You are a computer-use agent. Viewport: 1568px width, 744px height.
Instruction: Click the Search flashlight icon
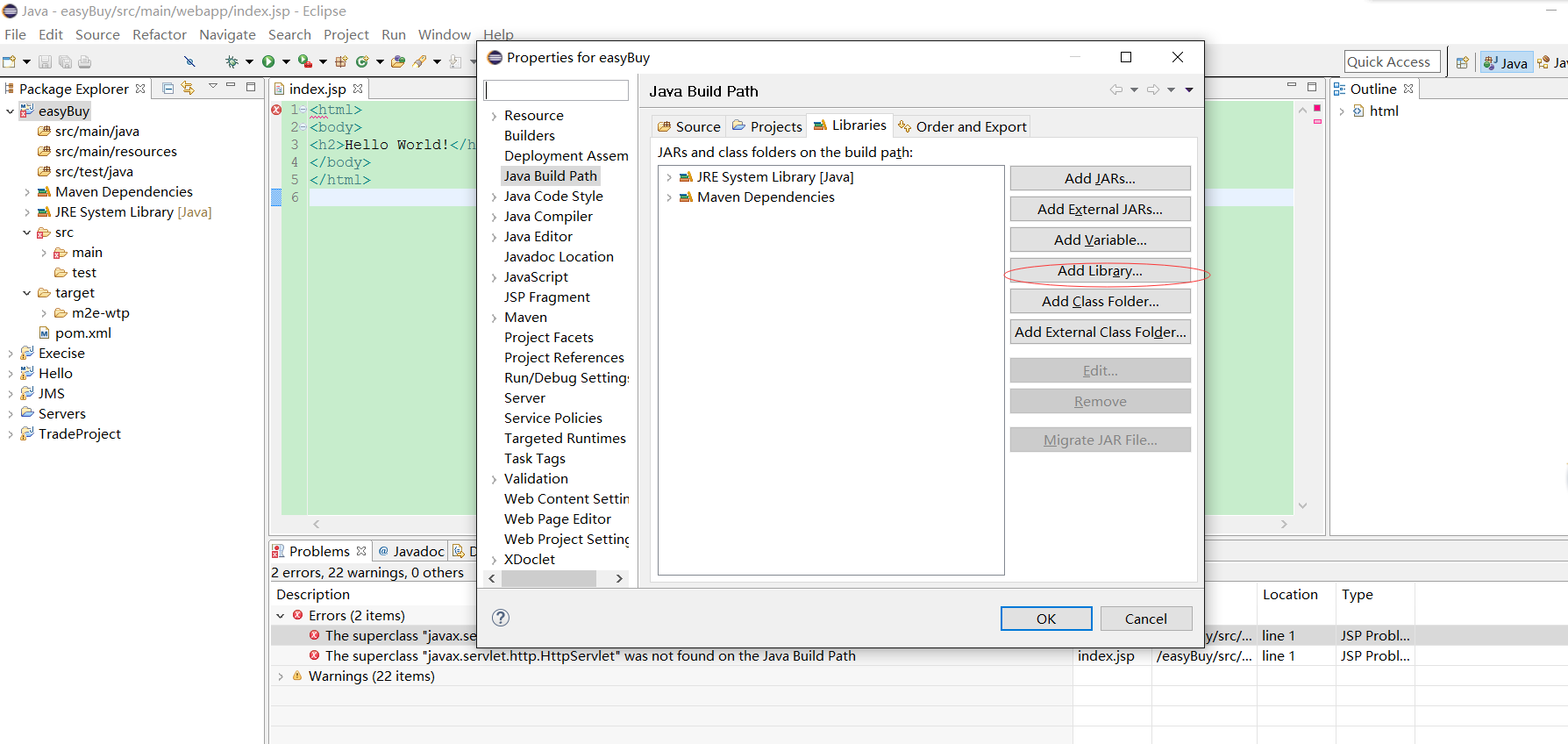[x=420, y=61]
